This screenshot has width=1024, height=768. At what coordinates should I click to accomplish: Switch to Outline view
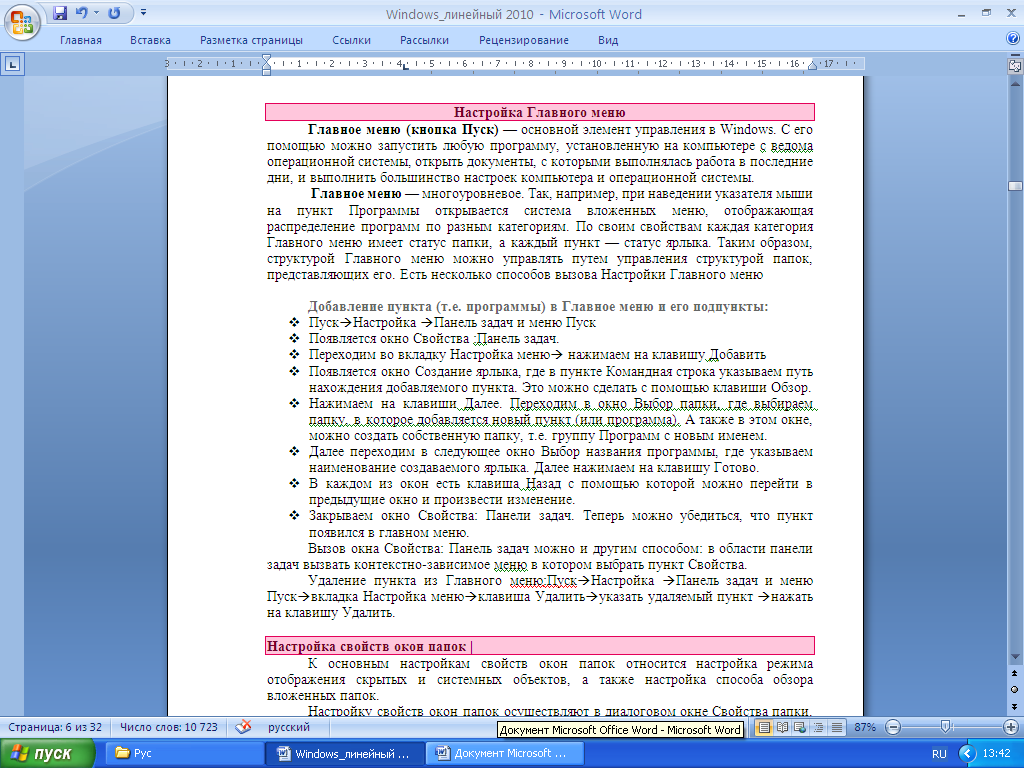click(x=818, y=727)
